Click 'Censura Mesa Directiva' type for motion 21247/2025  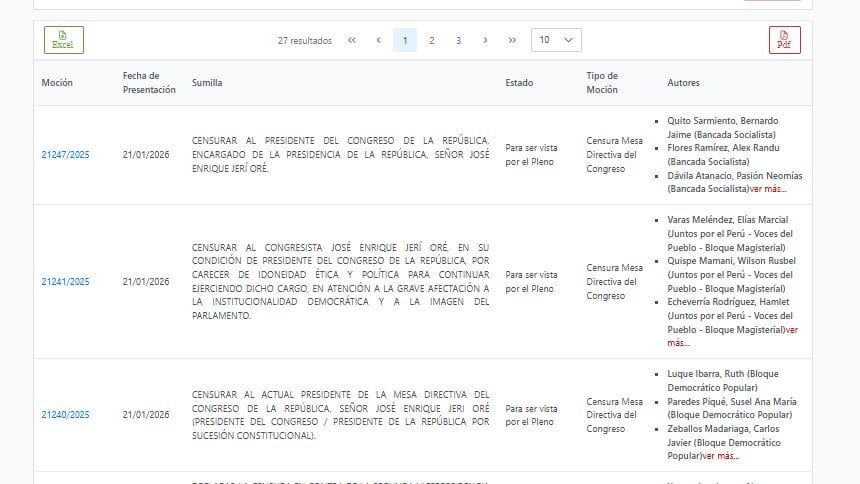click(614, 155)
